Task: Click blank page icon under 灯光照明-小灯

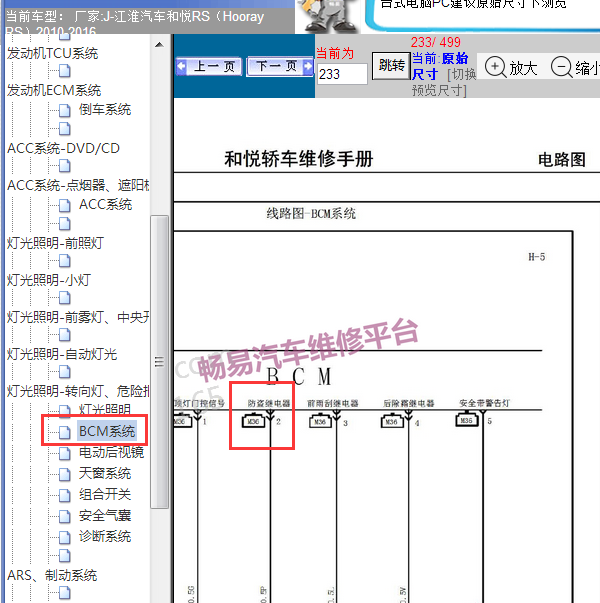Action: [x=65, y=298]
